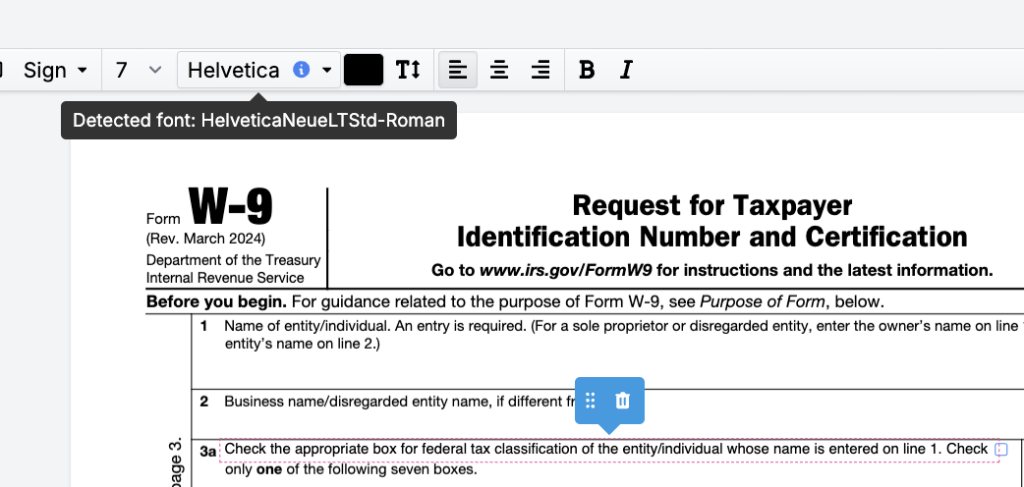Click 'Department of the Treasury' text
This screenshot has width=1024, height=487.
pyautogui.click(x=233, y=260)
